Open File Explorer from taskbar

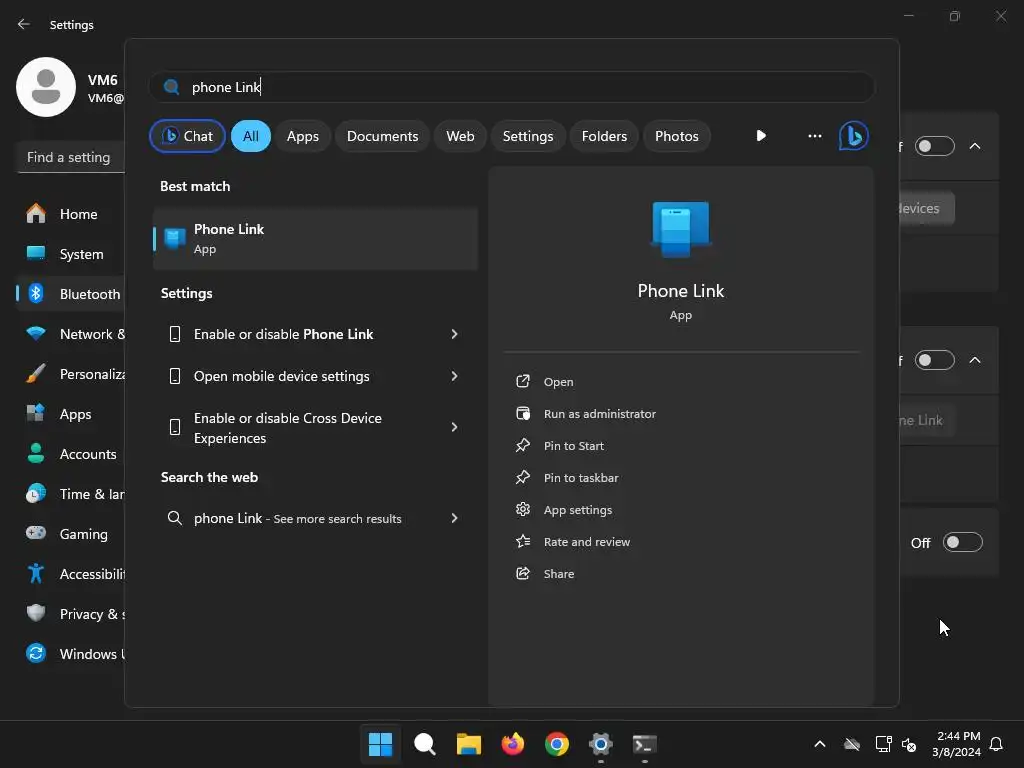(x=468, y=744)
